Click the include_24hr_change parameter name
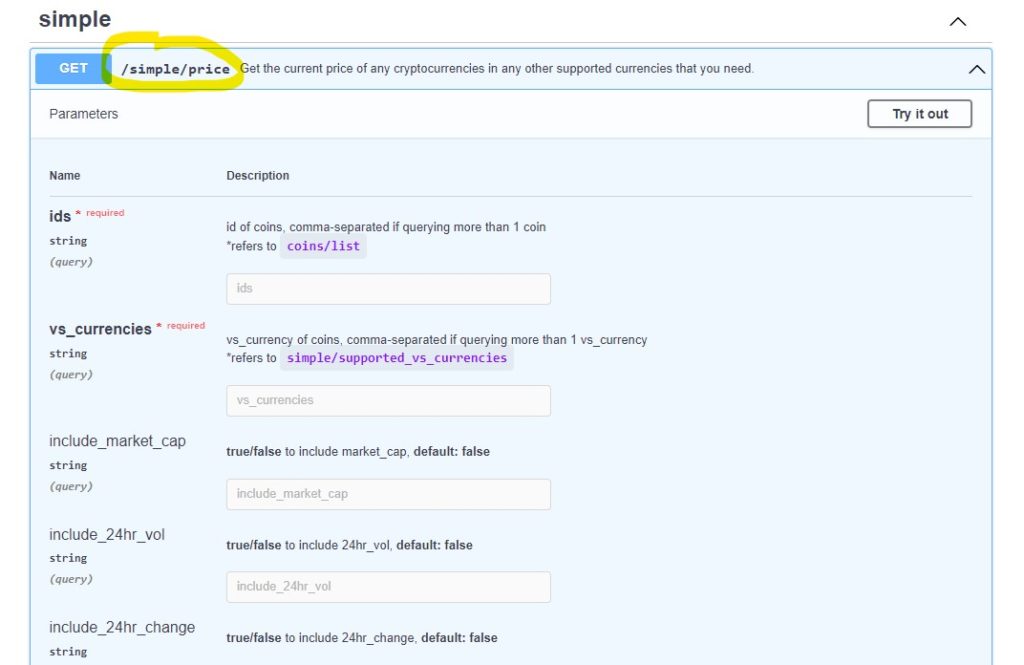This screenshot has width=1024, height=665. click(x=122, y=627)
